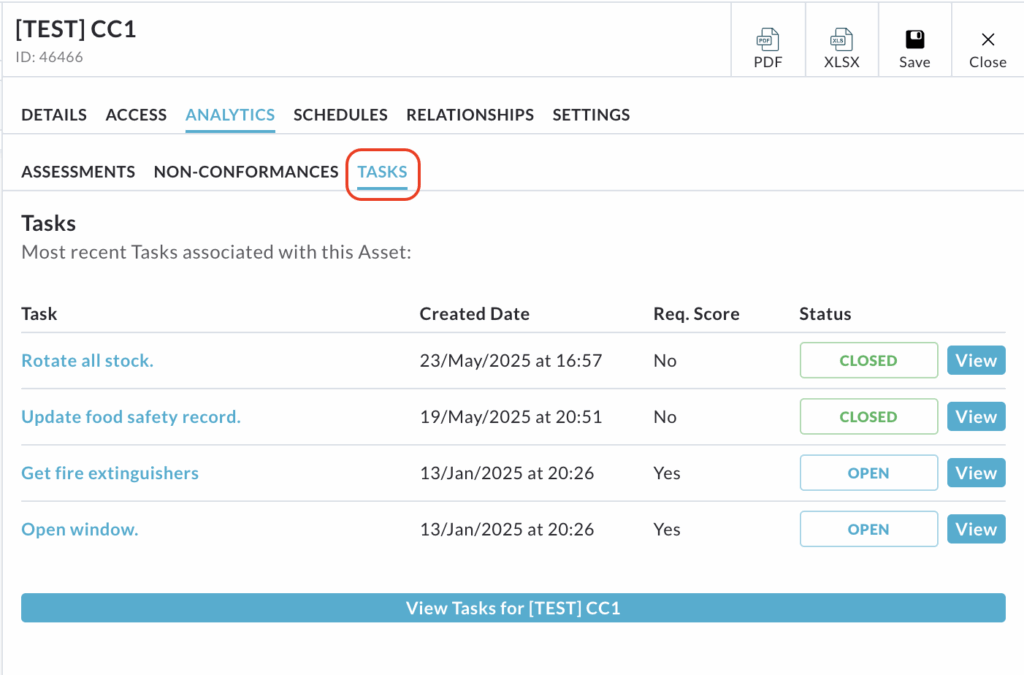Show the Assessments sub-tab
Viewport: 1024px width, 675px height.
point(78,172)
